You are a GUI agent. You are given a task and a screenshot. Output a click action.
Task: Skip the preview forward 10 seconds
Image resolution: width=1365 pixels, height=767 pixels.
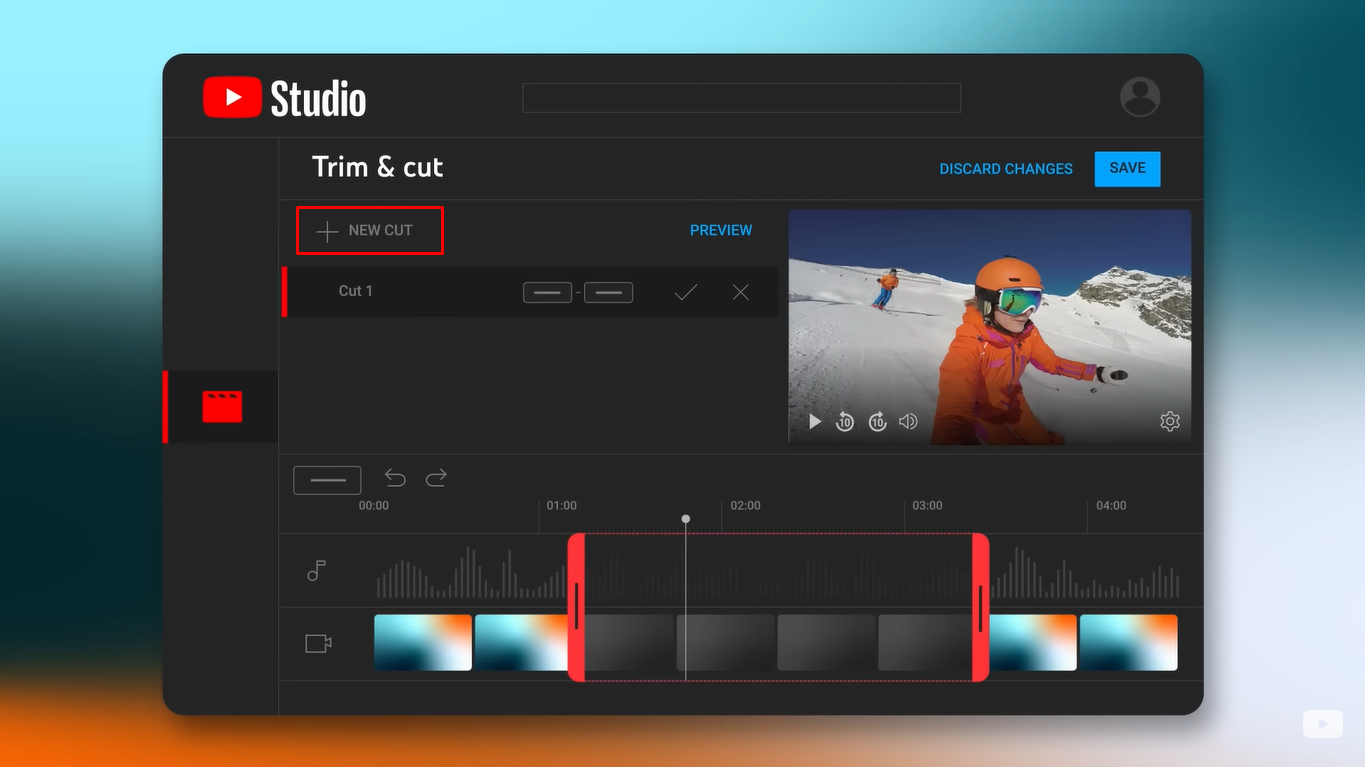pyautogui.click(x=877, y=421)
